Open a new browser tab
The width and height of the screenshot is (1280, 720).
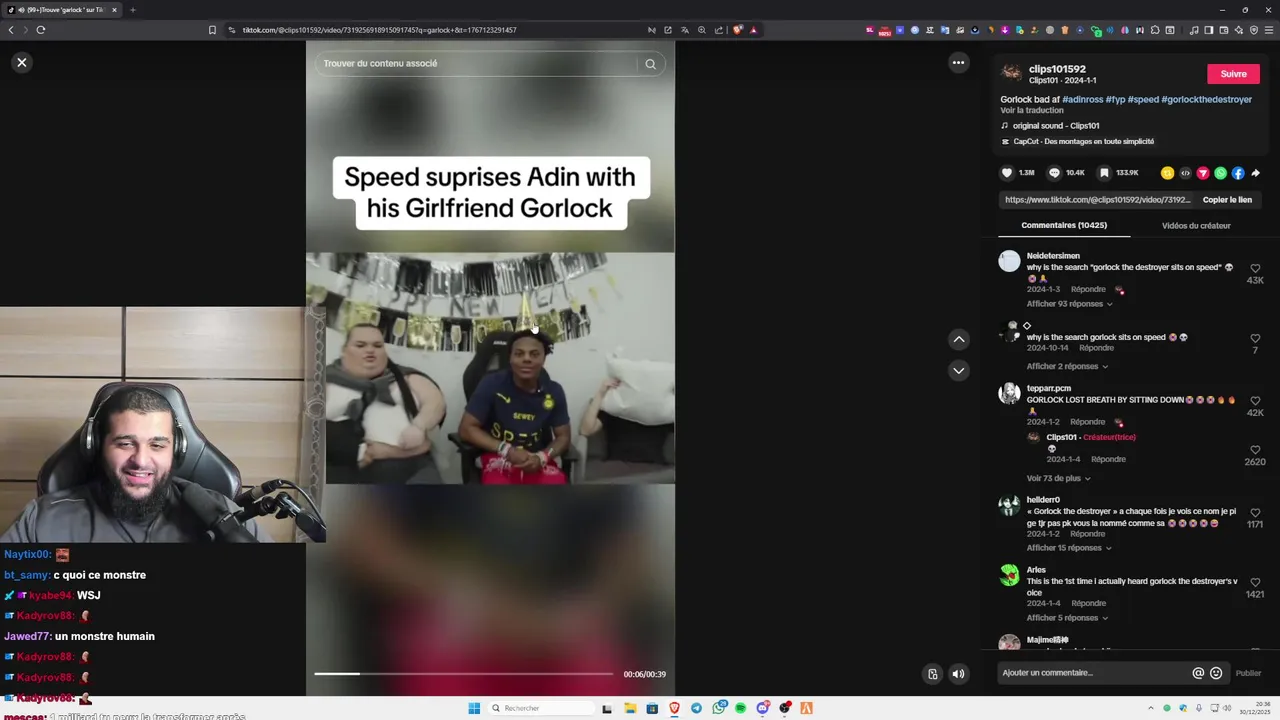click(x=132, y=10)
